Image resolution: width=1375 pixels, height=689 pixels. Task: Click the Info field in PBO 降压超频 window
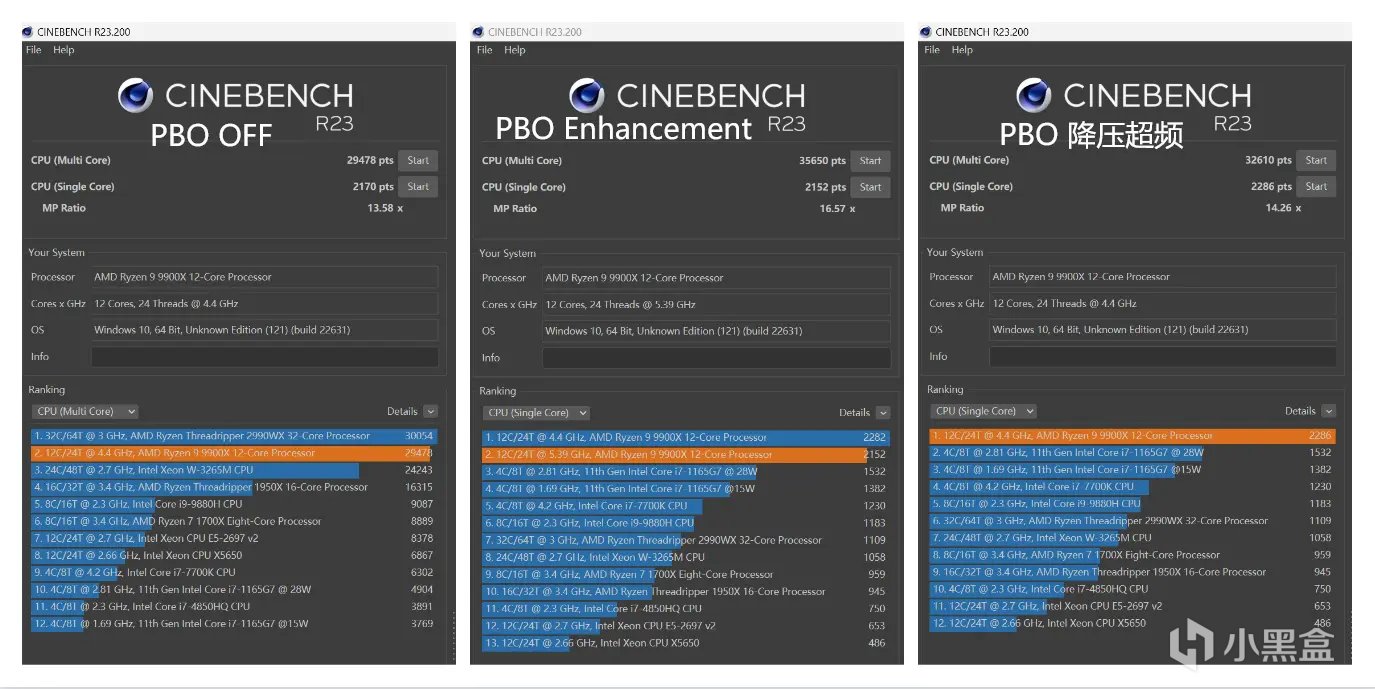pyautogui.click(x=1162, y=357)
